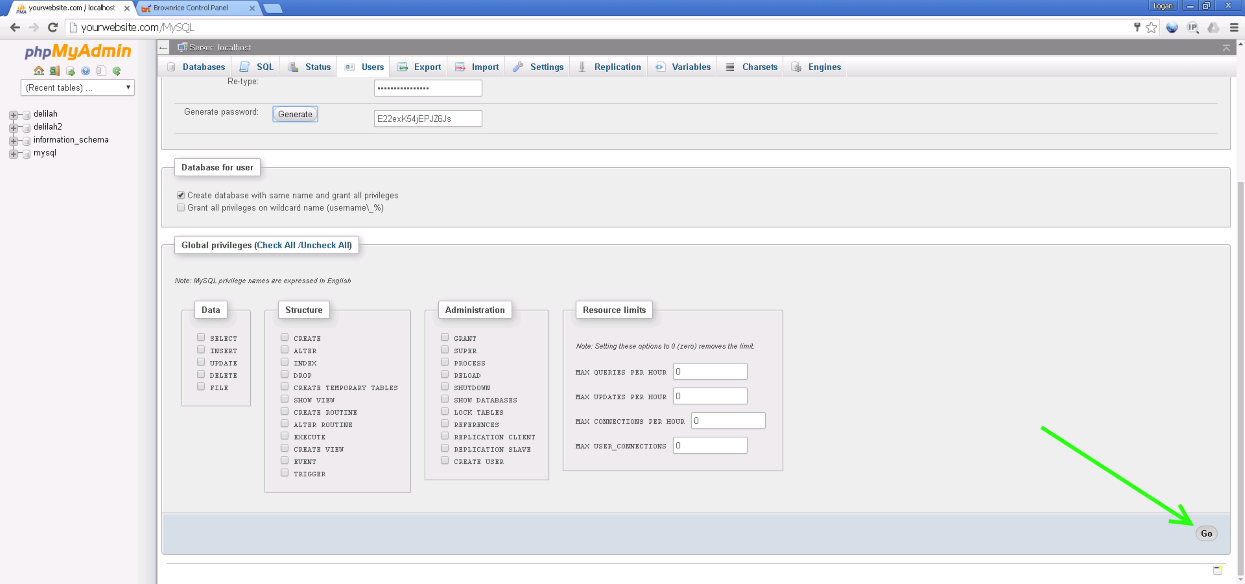Viewport: 1245px width, 584px height.
Task: Reload navigation panel green refresh icon
Action: click(116, 71)
